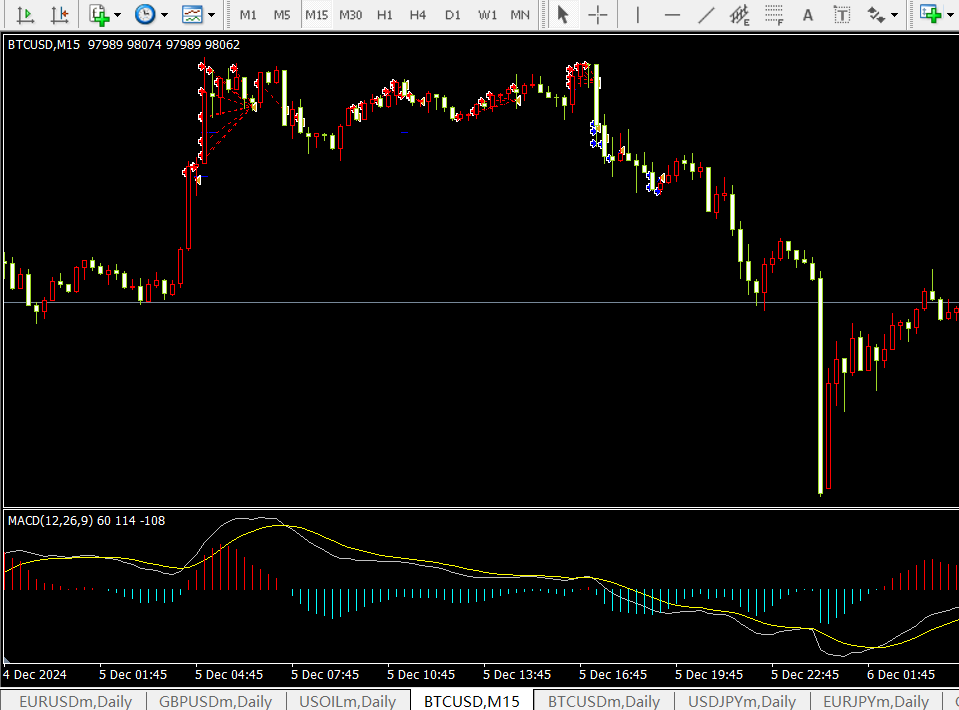Click the MACD(12,26,9) indicator label
Image resolution: width=959 pixels, height=710 pixels.
[x=86, y=521]
